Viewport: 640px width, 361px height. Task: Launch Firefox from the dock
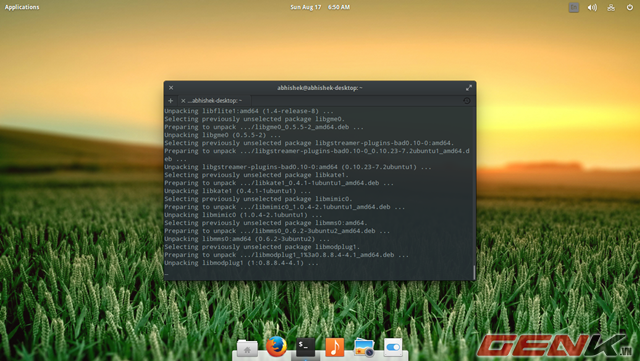click(276, 347)
